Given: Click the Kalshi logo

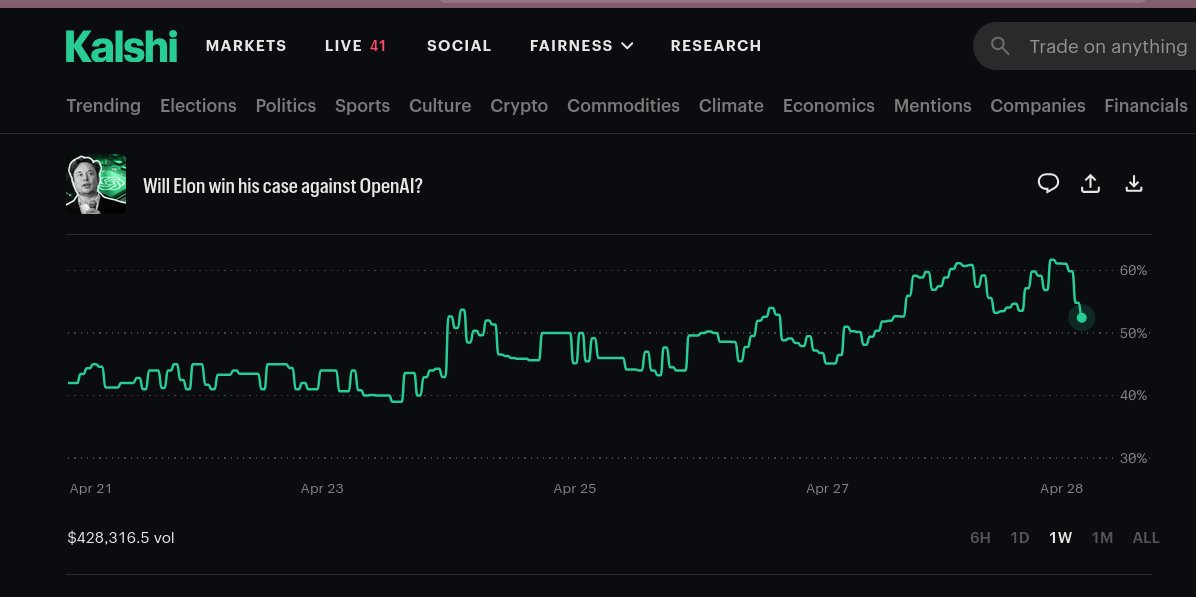Looking at the screenshot, I should (121, 46).
